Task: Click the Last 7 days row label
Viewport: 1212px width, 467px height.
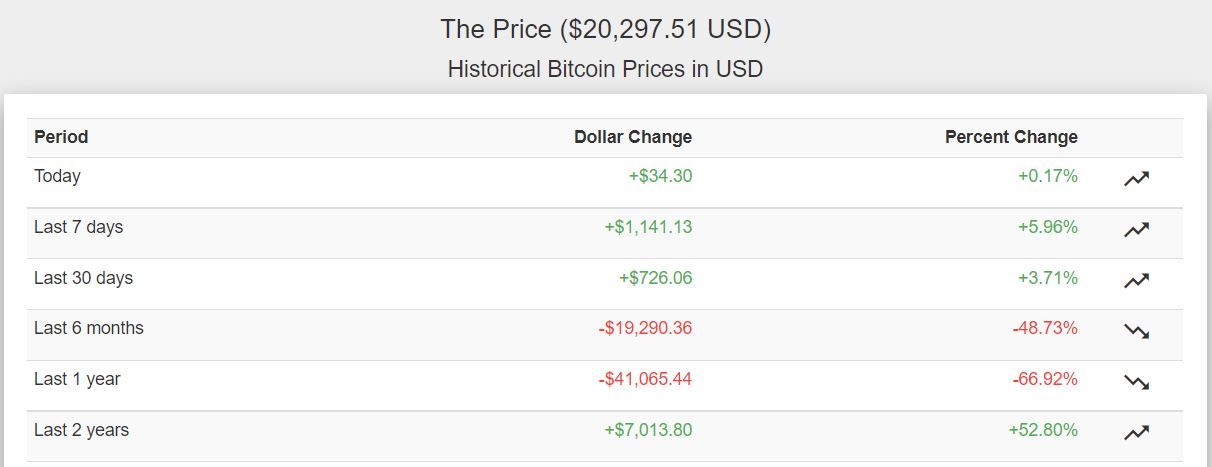Action: [x=78, y=227]
